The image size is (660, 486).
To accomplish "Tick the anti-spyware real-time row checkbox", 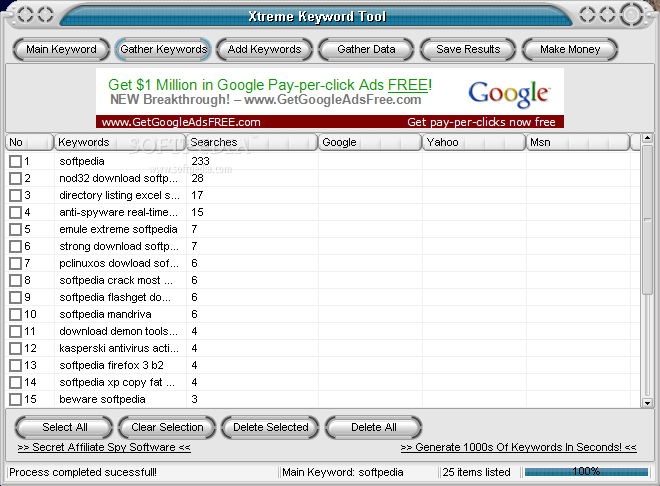I will click(x=16, y=212).
